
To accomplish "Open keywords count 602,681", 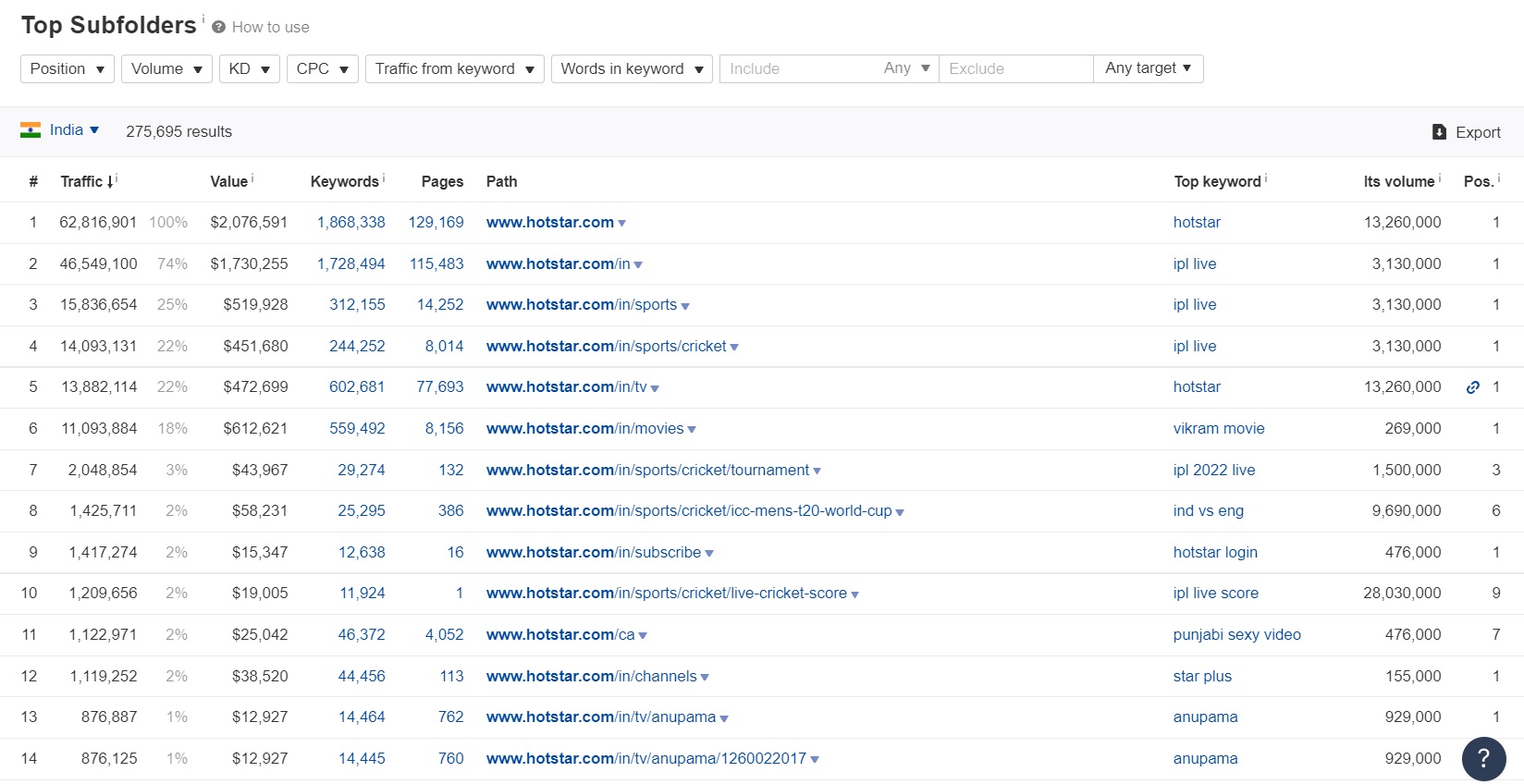I will tap(357, 386).
